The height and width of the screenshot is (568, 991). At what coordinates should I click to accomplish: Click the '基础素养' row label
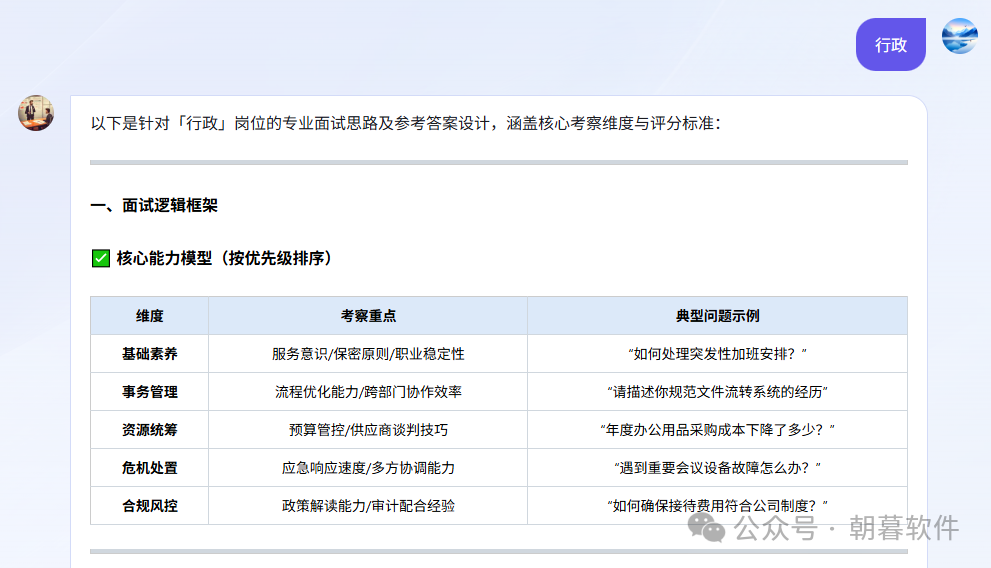coord(150,354)
